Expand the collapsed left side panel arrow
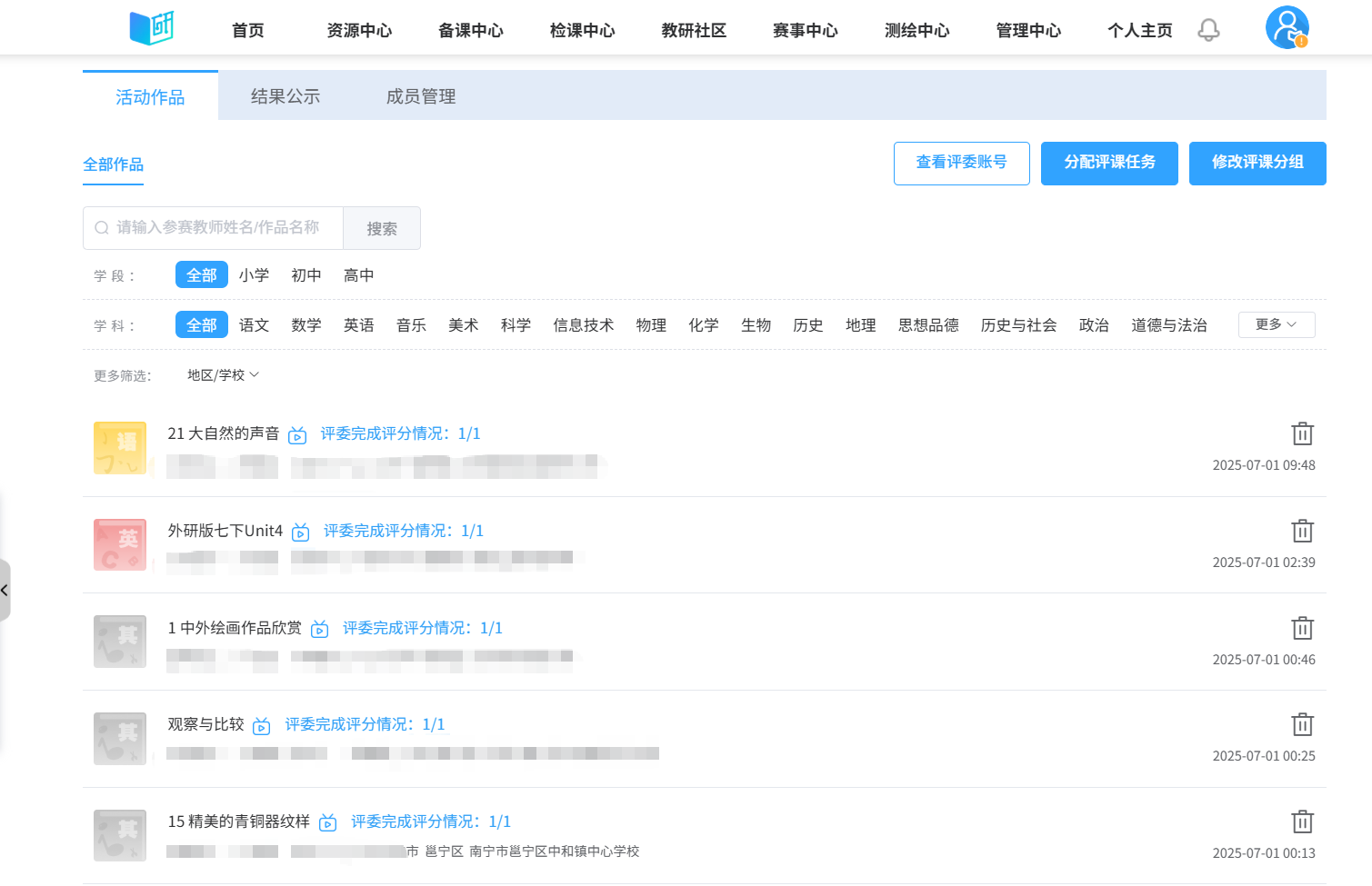This screenshot has height=886, width=1372. pyautogui.click(x=5, y=591)
